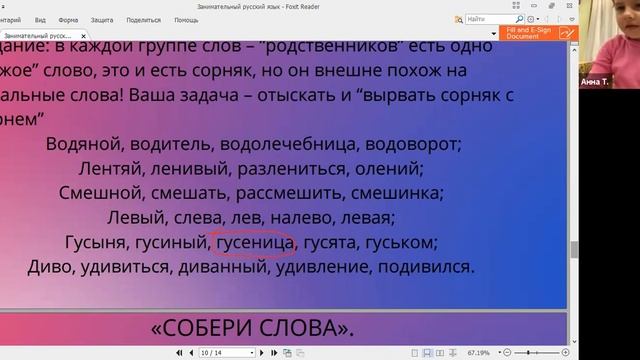
Task: Open the page number 10 / 14 dropdown
Action: point(252,353)
